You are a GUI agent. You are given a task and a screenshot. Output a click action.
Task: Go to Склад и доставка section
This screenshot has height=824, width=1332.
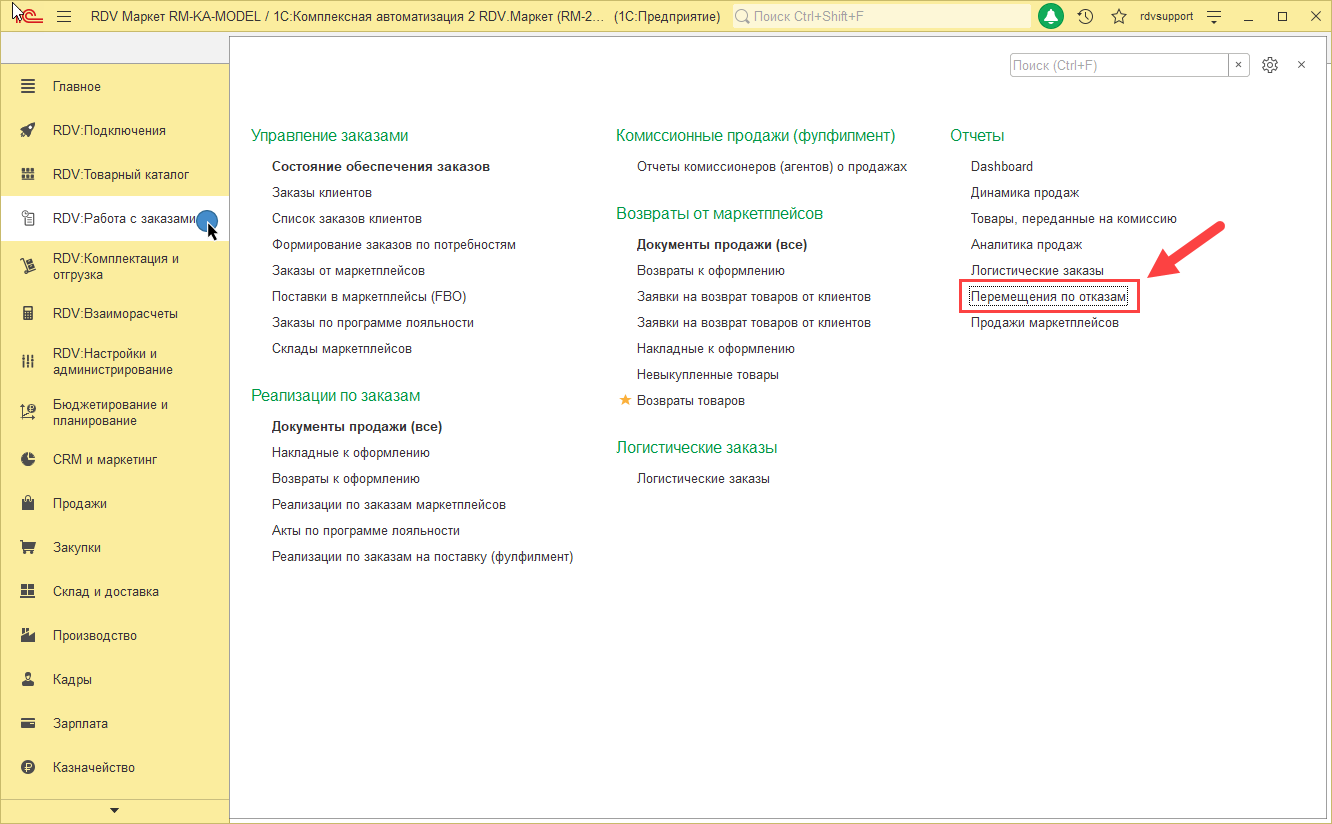coord(114,592)
